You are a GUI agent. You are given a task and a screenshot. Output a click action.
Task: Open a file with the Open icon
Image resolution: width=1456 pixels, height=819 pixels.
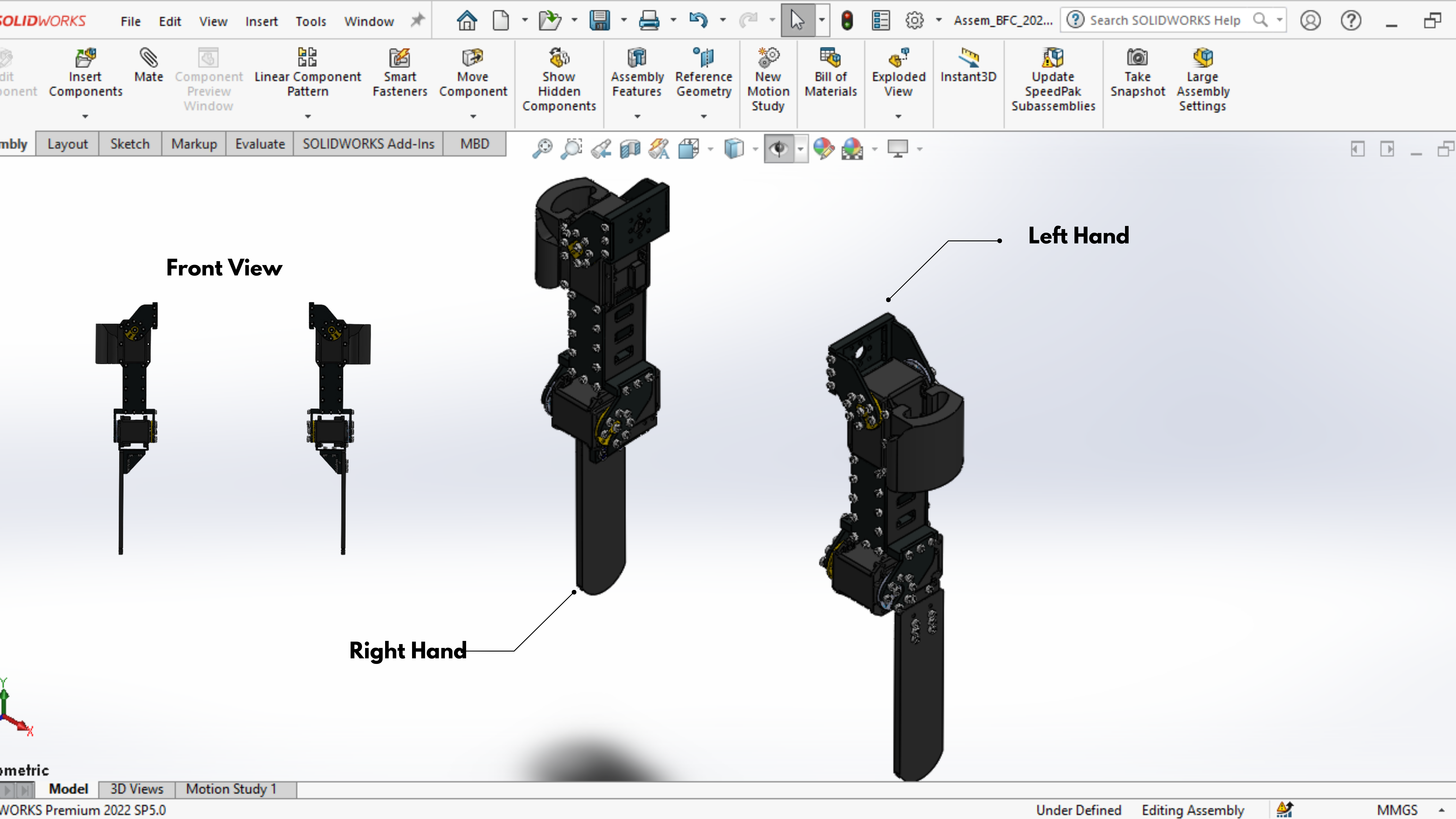coord(549,21)
